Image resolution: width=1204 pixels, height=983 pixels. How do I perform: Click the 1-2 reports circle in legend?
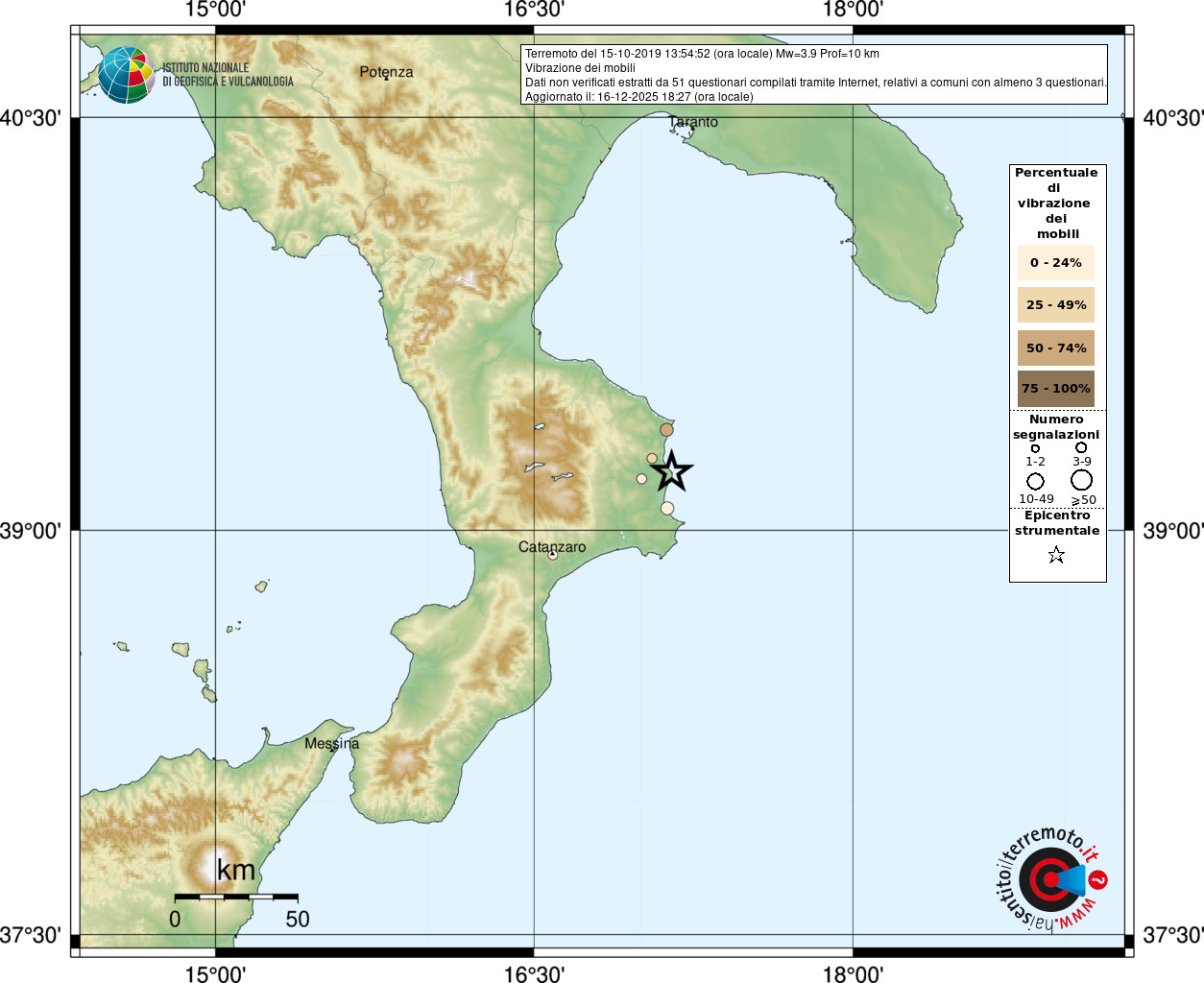click(1035, 448)
